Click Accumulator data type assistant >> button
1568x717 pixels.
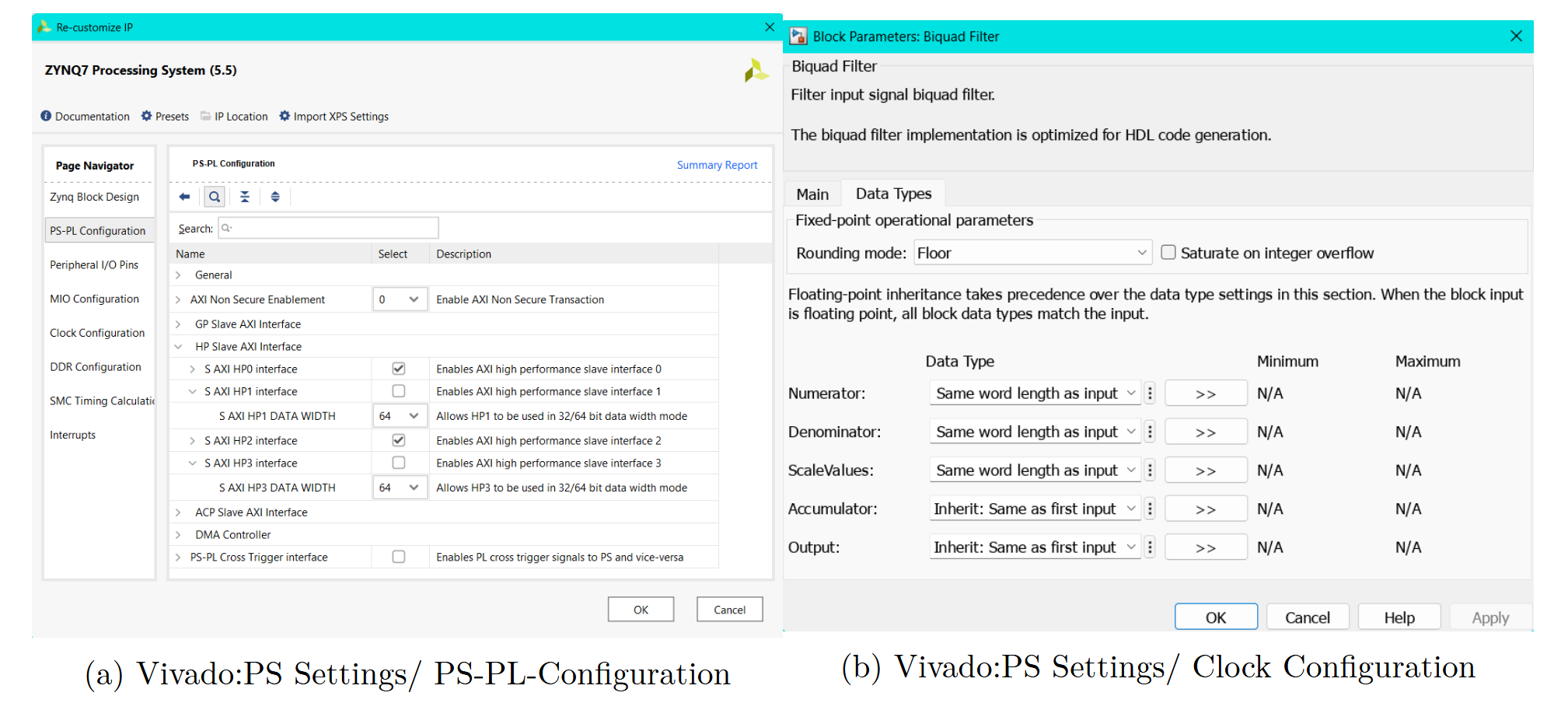click(x=1206, y=509)
